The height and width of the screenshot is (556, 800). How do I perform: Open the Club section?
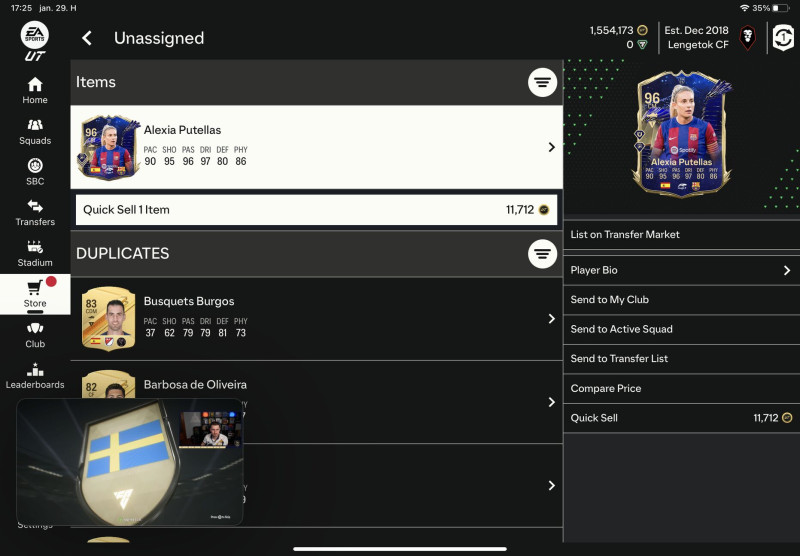35,335
